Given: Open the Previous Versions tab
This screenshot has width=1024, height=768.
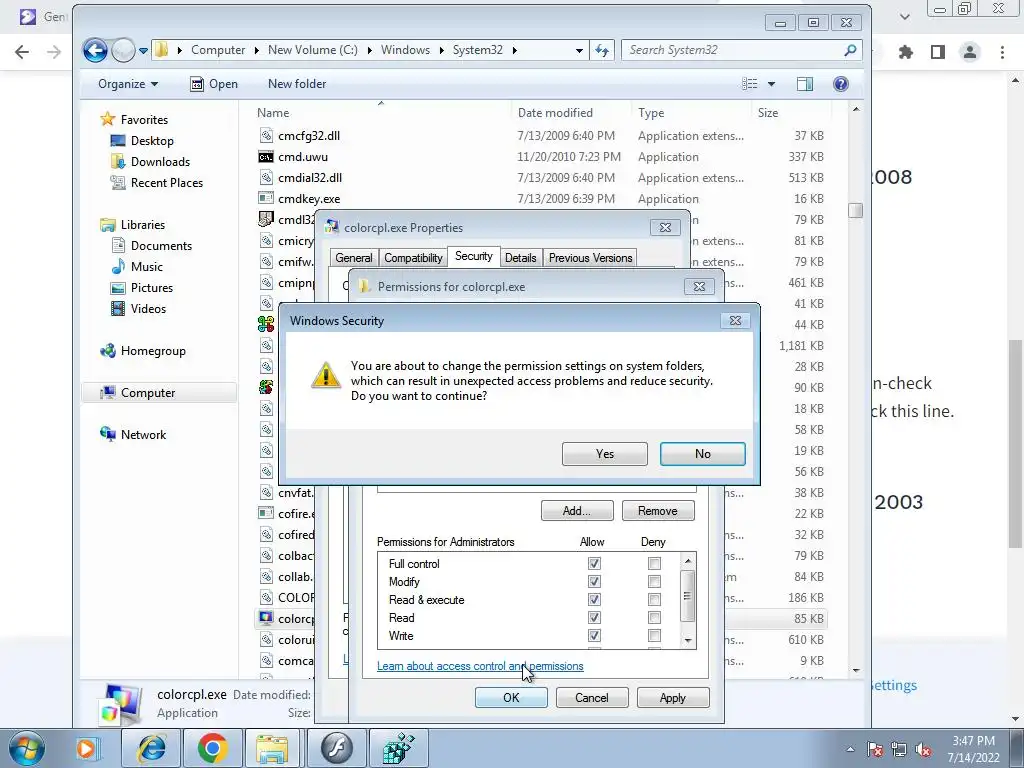Looking at the screenshot, I should (590, 258).
